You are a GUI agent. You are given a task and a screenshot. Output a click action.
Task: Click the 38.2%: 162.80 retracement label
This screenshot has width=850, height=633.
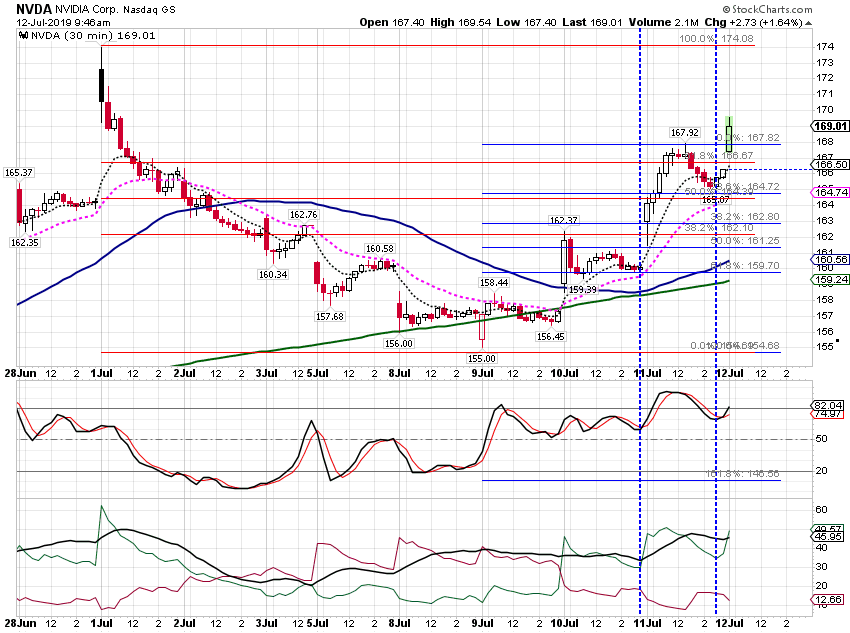tap(745, 216)
